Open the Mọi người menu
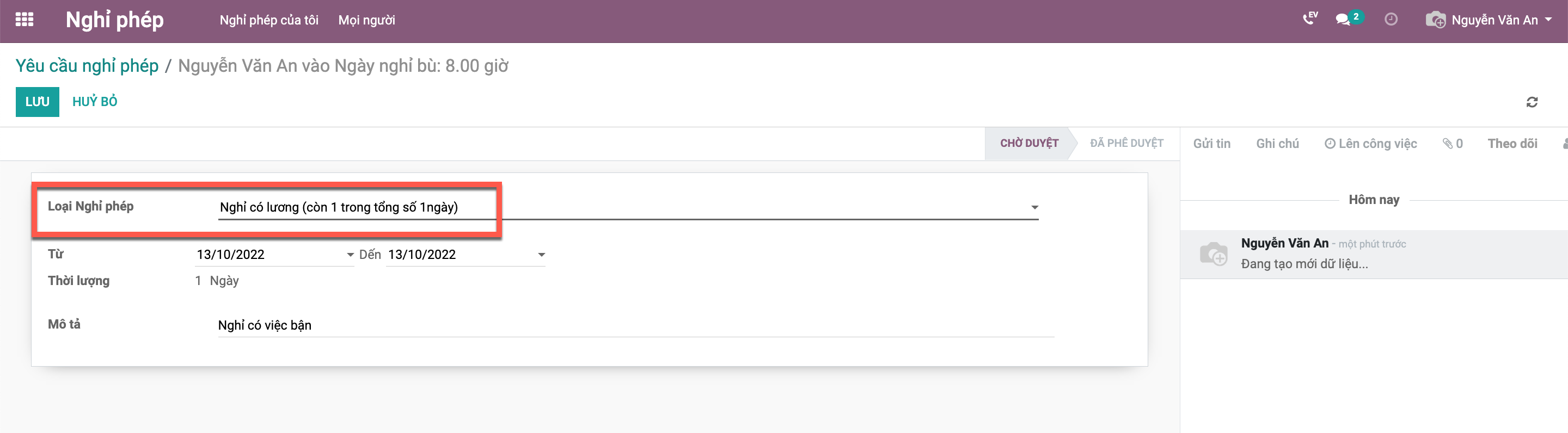The height and width of the screenshot is (433, 1568). 366,20
